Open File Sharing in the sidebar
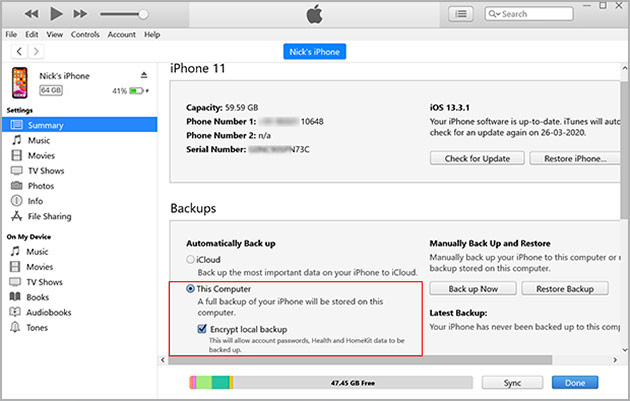 pyautogui.click(x=49, y=215)
